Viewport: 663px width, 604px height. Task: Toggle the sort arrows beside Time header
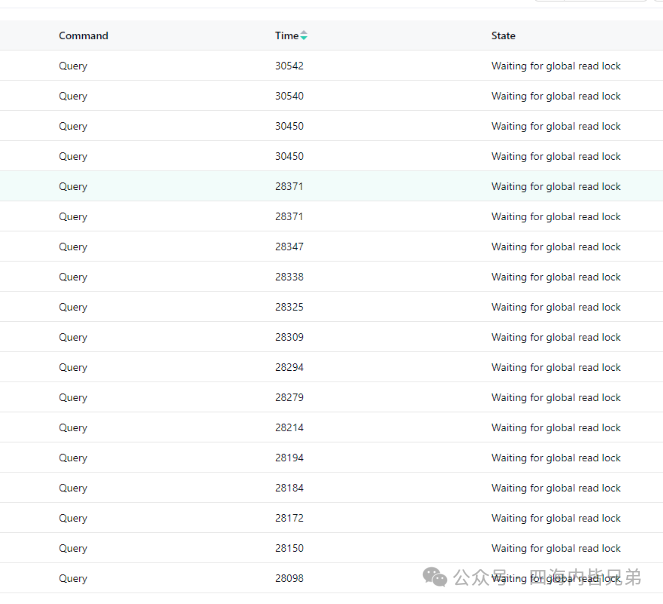tap(304, 36)
